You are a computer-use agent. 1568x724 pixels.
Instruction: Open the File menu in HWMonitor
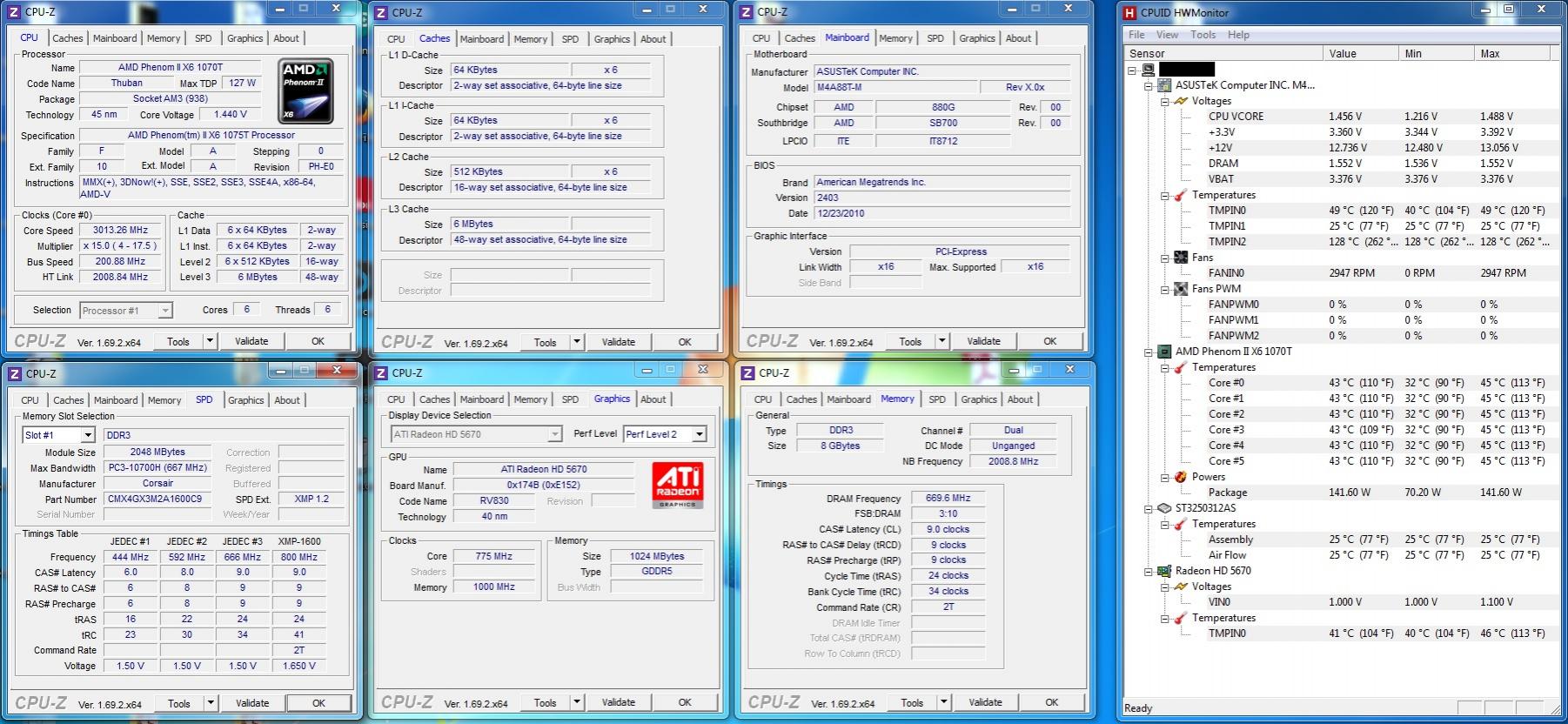[1136, 35]
